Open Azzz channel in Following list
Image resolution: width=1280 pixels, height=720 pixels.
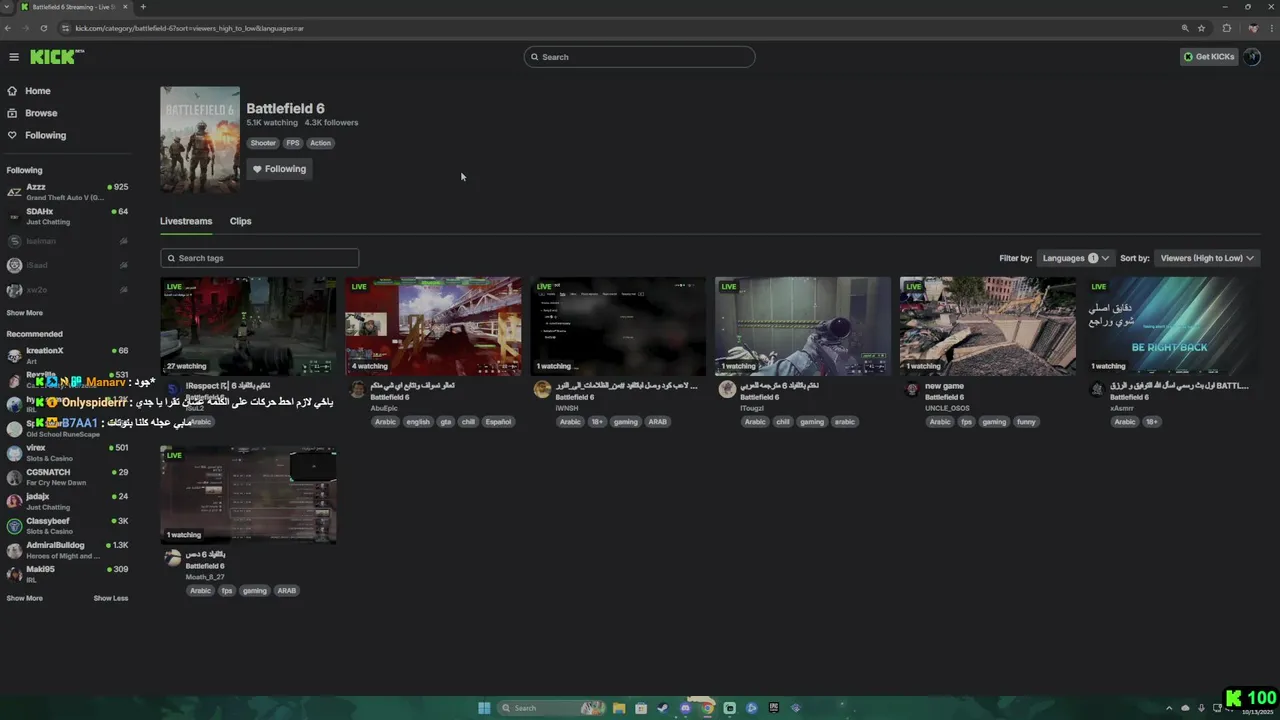(x=67, y=191)
